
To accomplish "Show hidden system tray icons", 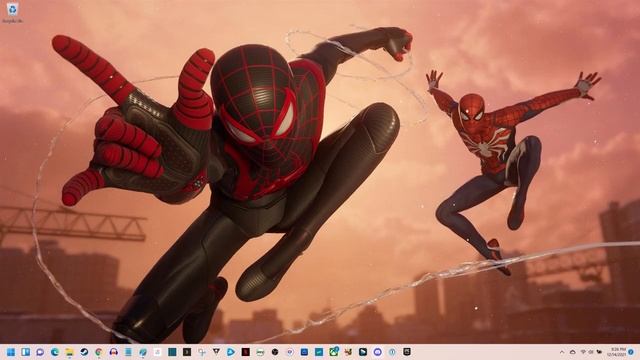I will (562, 352).
